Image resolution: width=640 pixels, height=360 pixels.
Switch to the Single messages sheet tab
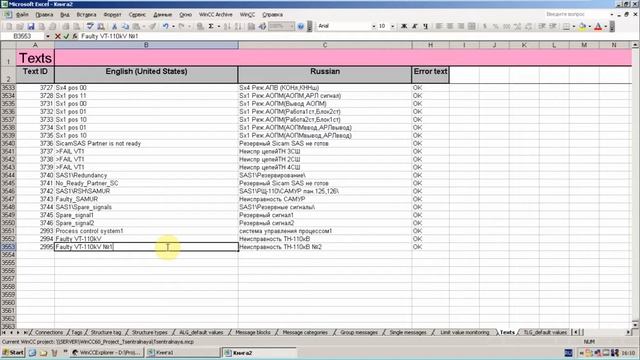coord(408,332)
